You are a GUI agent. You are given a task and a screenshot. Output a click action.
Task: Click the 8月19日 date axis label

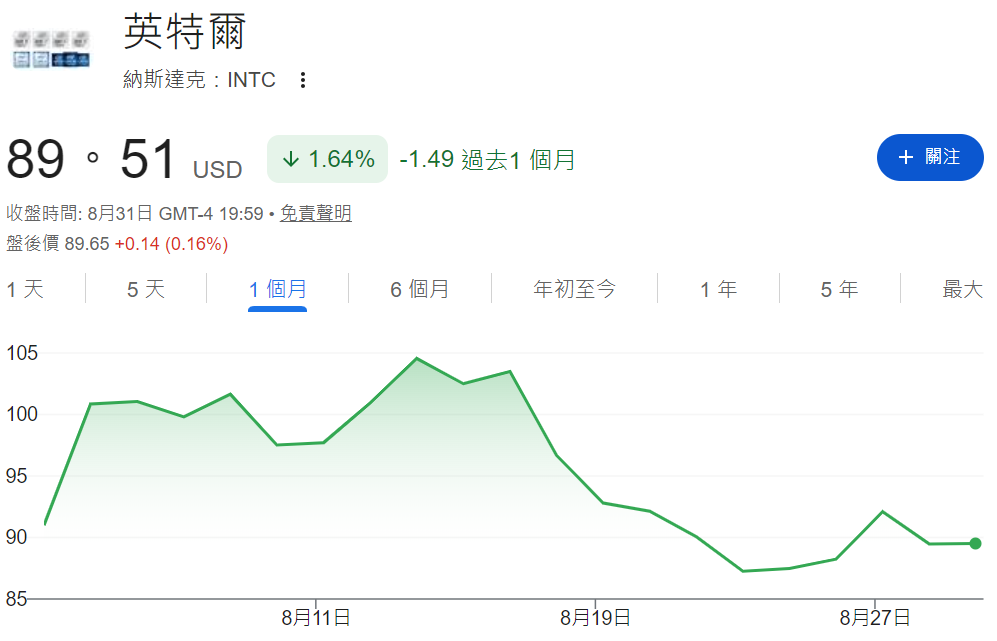tap(595, 617)
